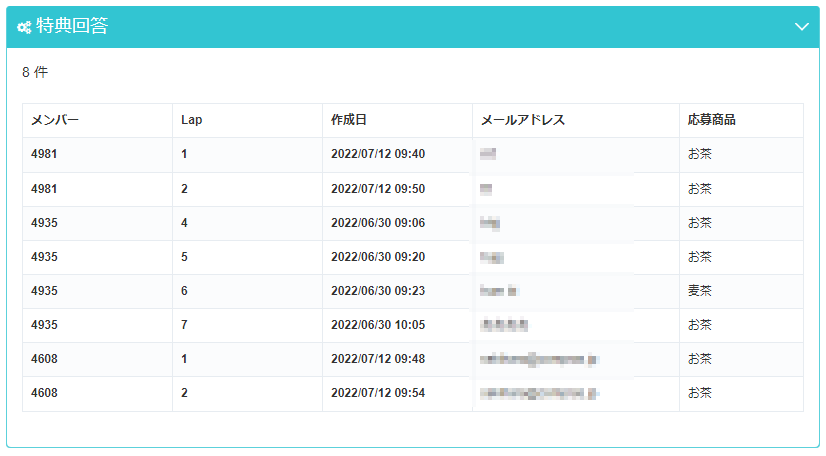Image resolution: width=826 pixels, height=456 pixels.
Task: Click the date cell 2022/06/30 10:05
Action: (378, 325)
